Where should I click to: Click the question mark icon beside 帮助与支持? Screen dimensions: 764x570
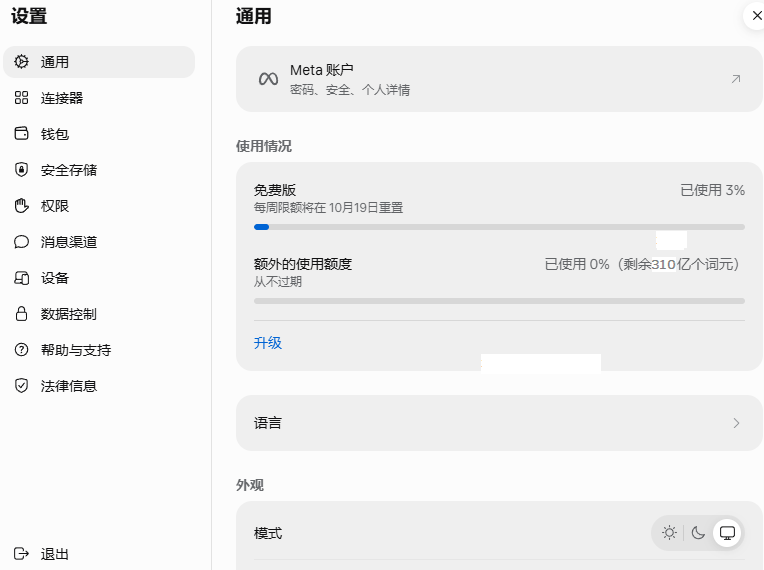21,350
